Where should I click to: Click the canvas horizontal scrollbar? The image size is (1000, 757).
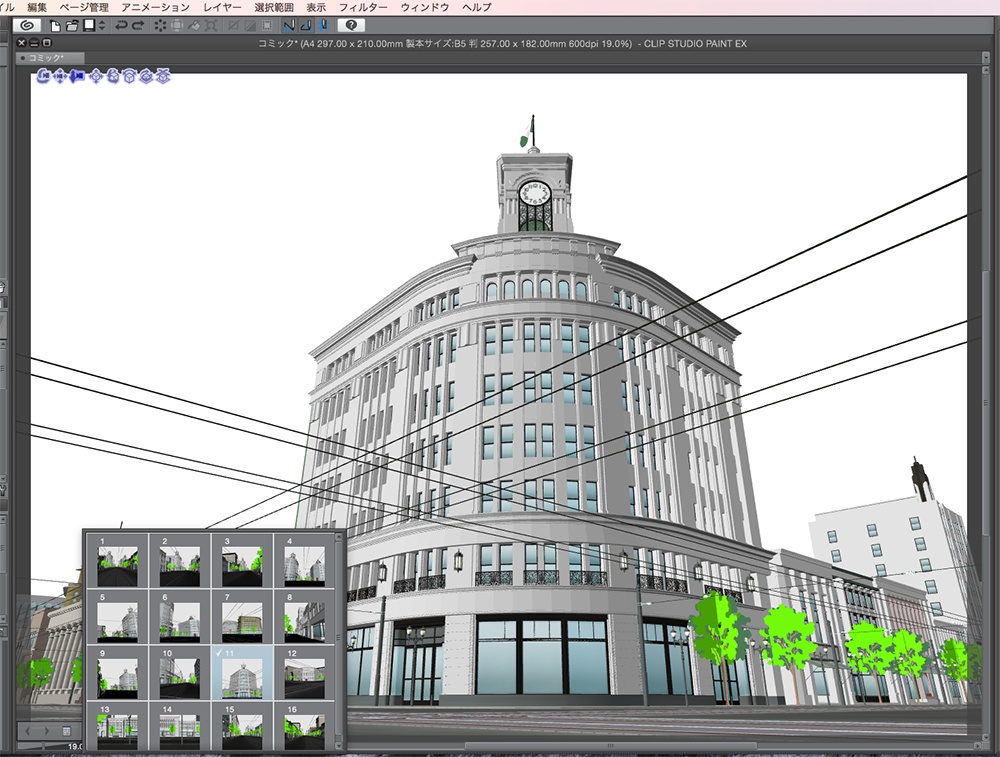(x=610, y=746)
